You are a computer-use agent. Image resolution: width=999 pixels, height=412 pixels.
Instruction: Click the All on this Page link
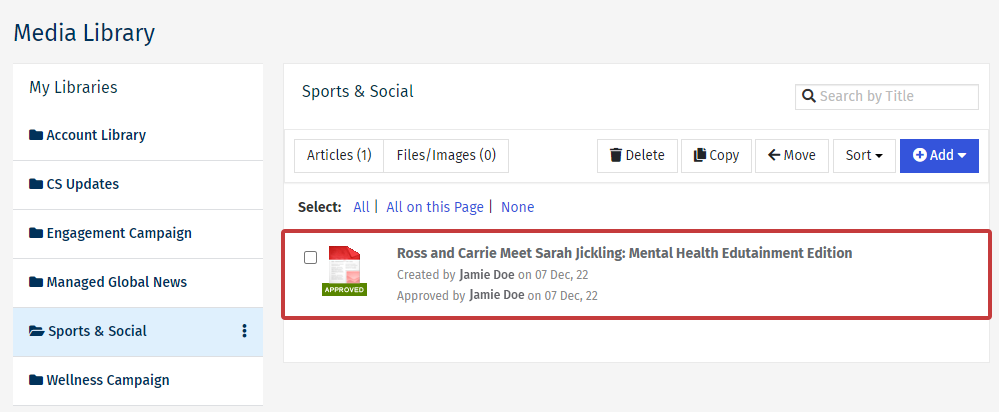click(x=435, y=207)
